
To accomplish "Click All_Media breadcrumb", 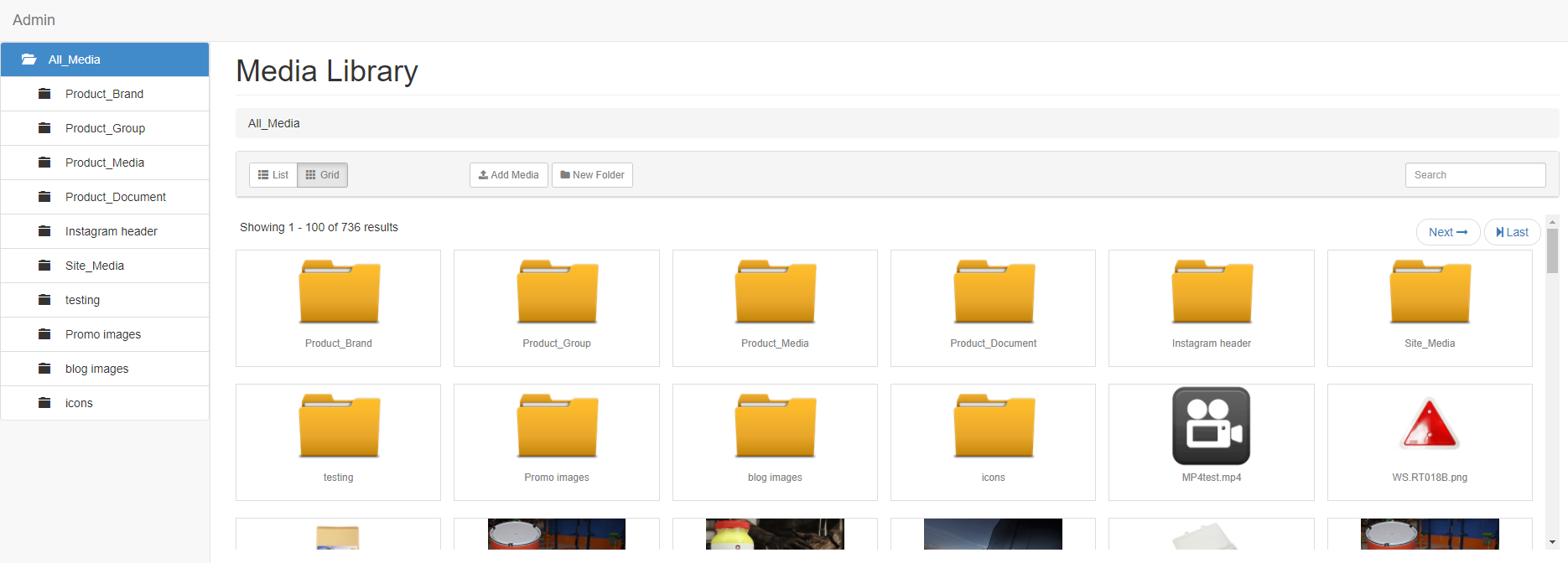I will coord(274,123).
